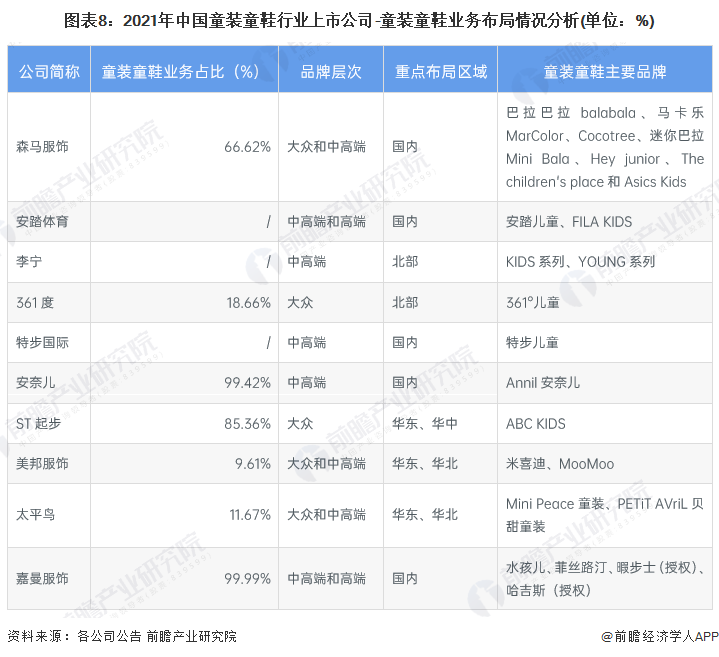
Task: Click the 99.99% value cell
Action: 184,579
